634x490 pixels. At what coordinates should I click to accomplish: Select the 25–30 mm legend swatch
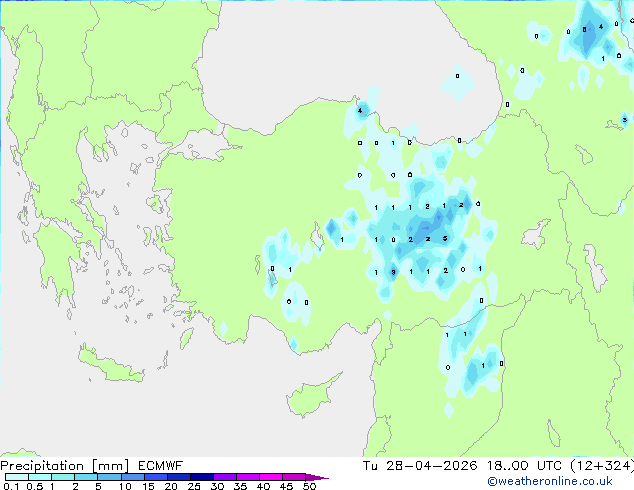[202, 477]
